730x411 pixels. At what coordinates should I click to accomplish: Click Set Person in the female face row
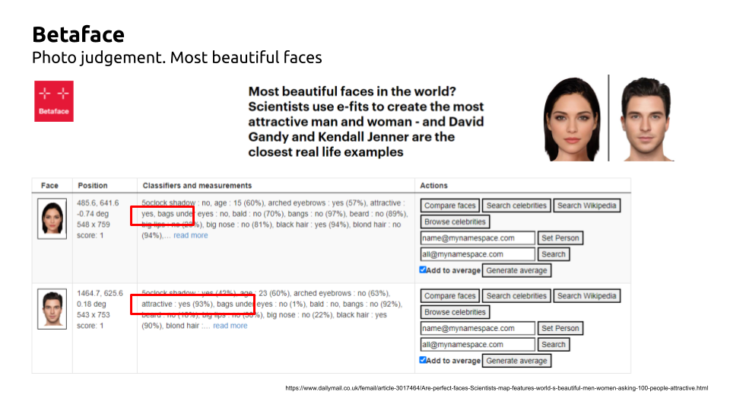tap(560, 238)
